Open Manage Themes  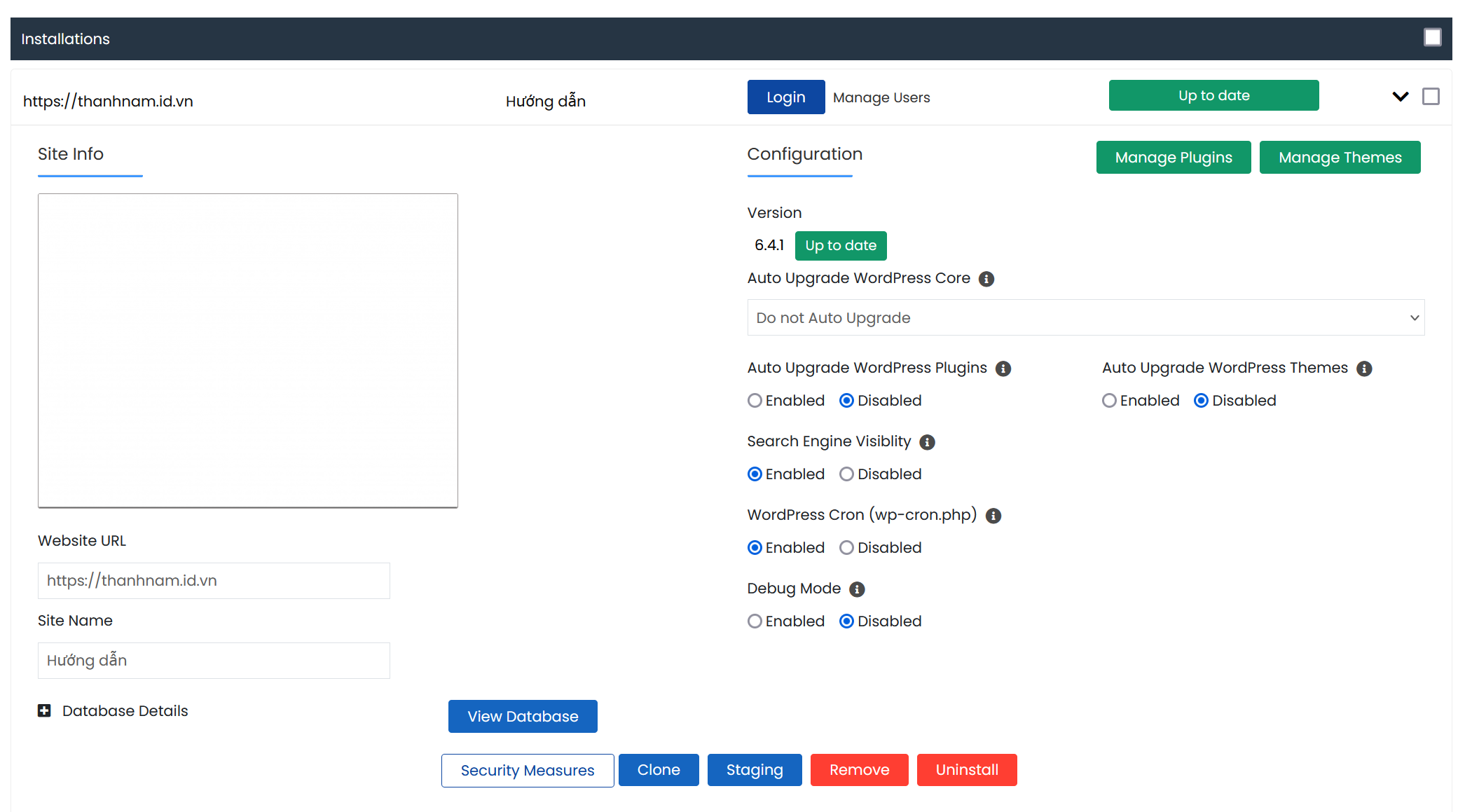coord(1340,157)
